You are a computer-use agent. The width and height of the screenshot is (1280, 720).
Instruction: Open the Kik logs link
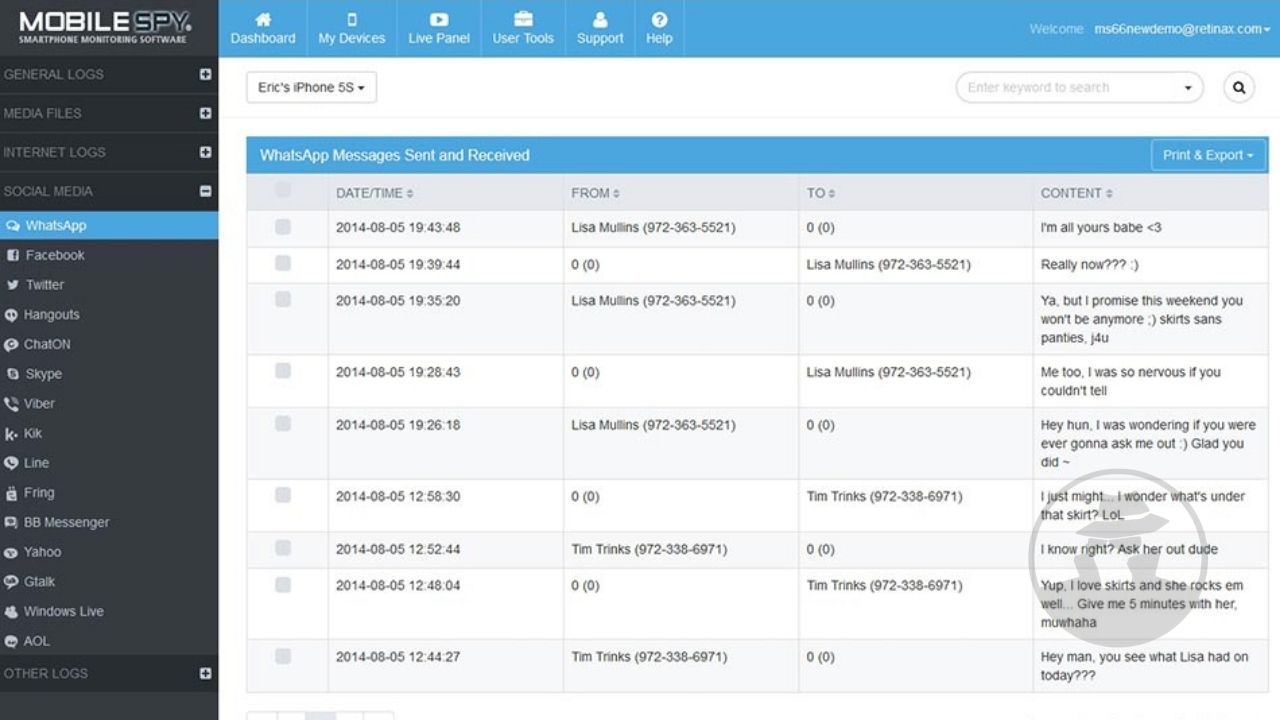tap(33, 434)
